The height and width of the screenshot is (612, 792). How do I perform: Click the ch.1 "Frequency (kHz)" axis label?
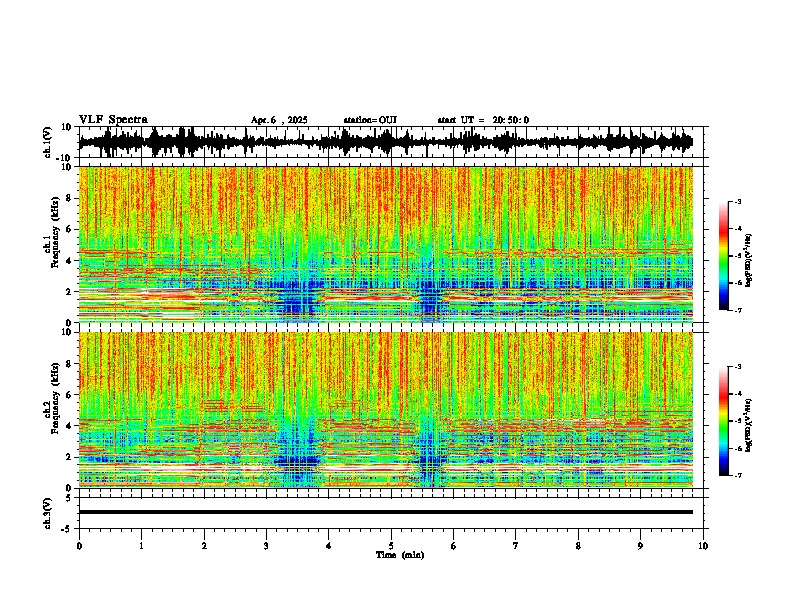(55, 232)
